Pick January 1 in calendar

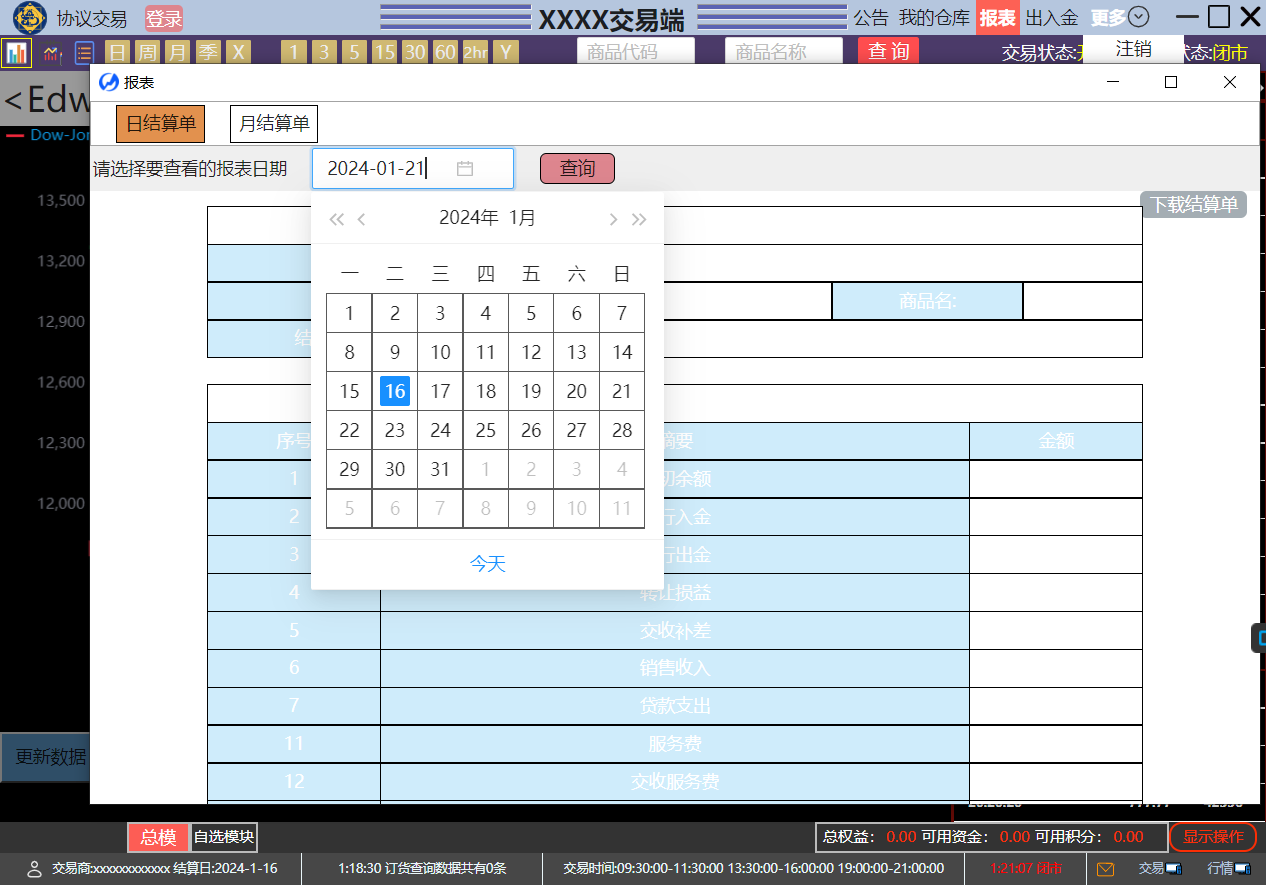click(349, 313)
